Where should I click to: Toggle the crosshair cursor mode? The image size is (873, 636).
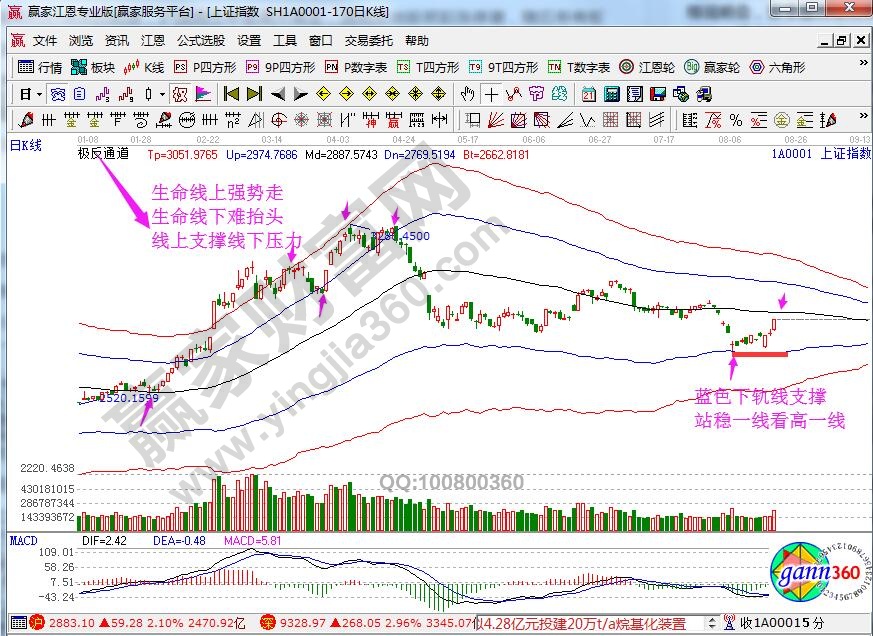(491, 94)
